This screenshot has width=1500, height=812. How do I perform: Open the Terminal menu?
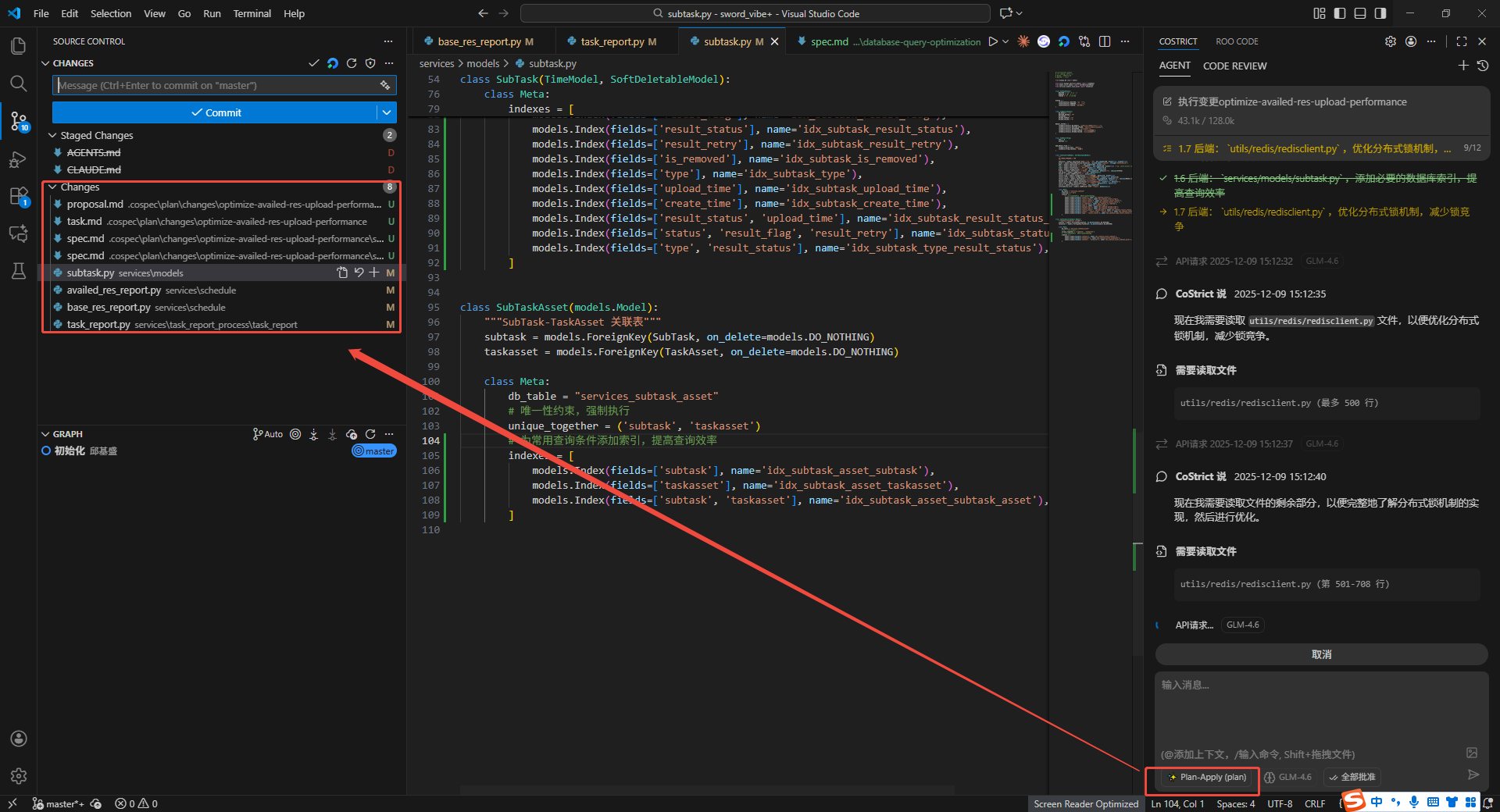[252, 13]
